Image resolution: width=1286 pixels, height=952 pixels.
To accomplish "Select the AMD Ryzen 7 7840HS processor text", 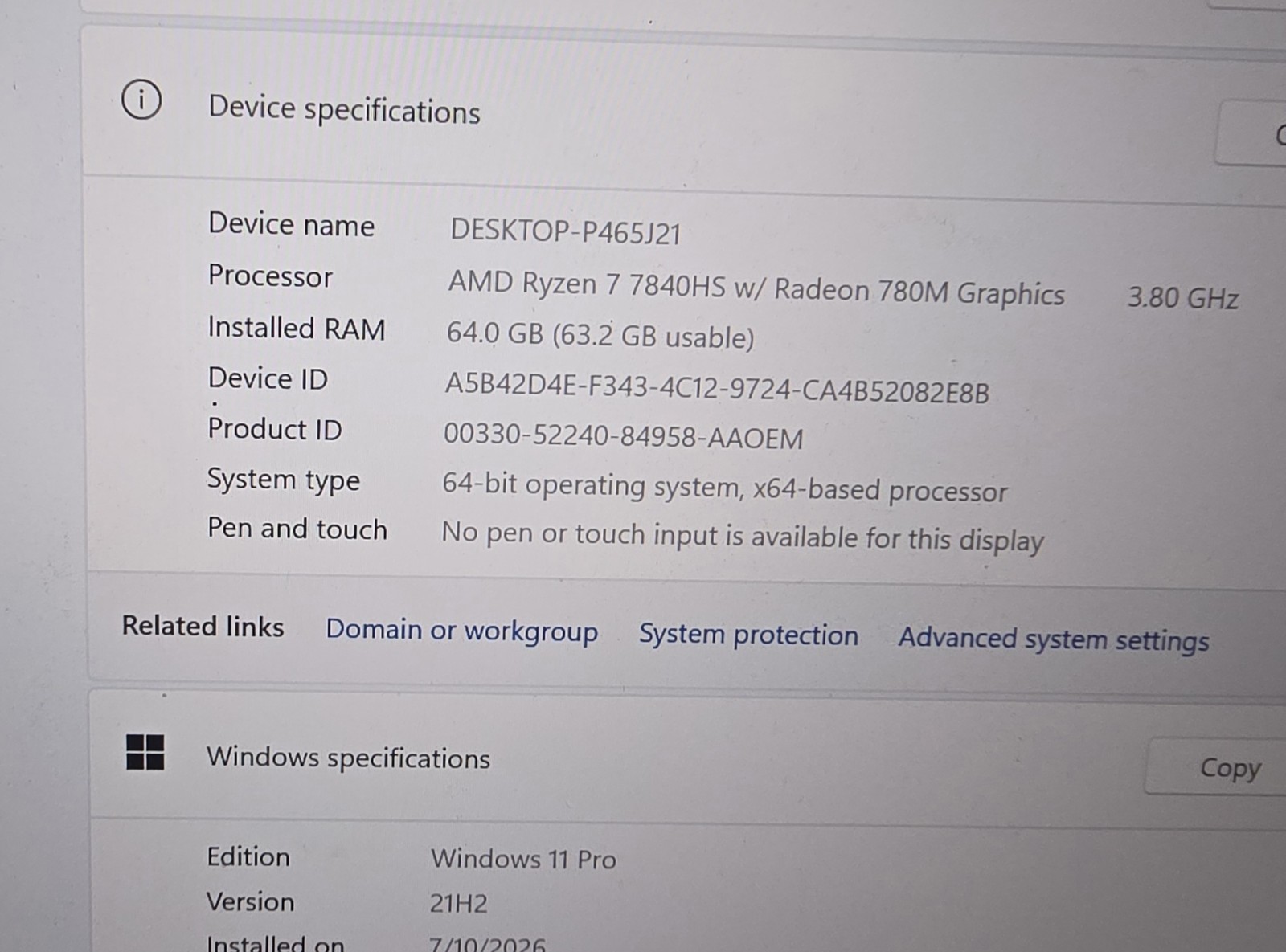I will tap(756, 288).
